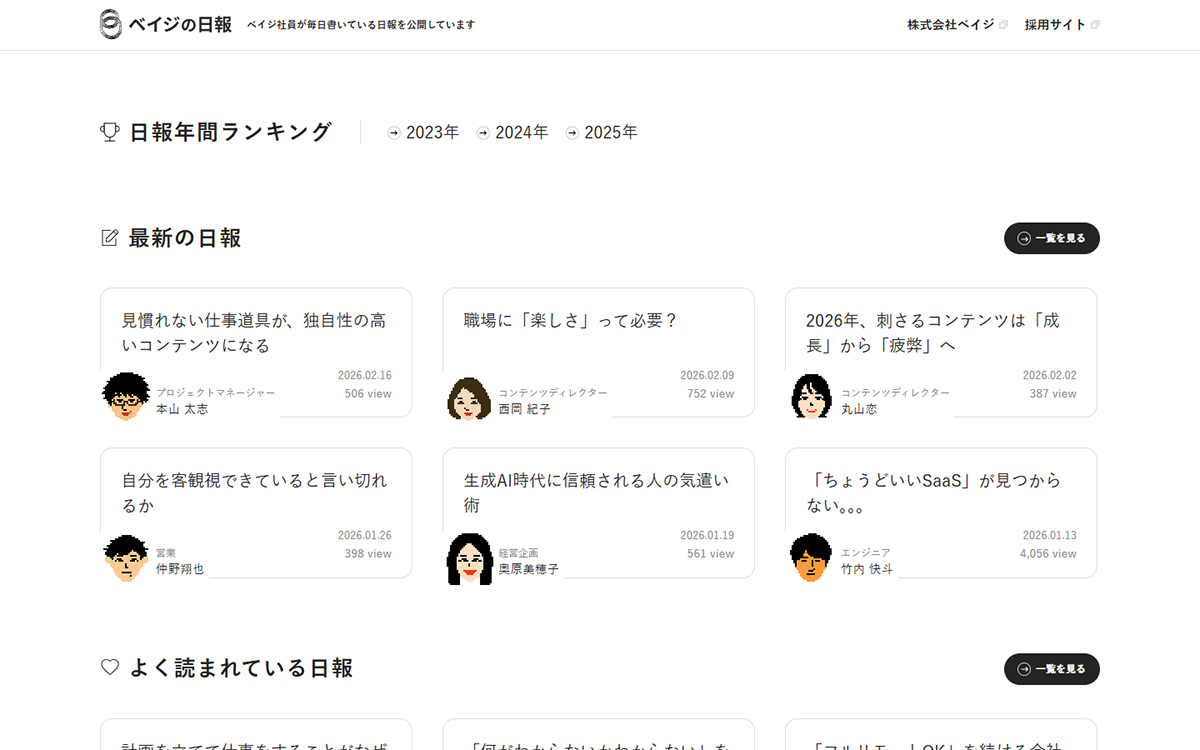1200x750 pixels.
Task: Open the 2025年 yearly ranking link
Action: (603, 131)
